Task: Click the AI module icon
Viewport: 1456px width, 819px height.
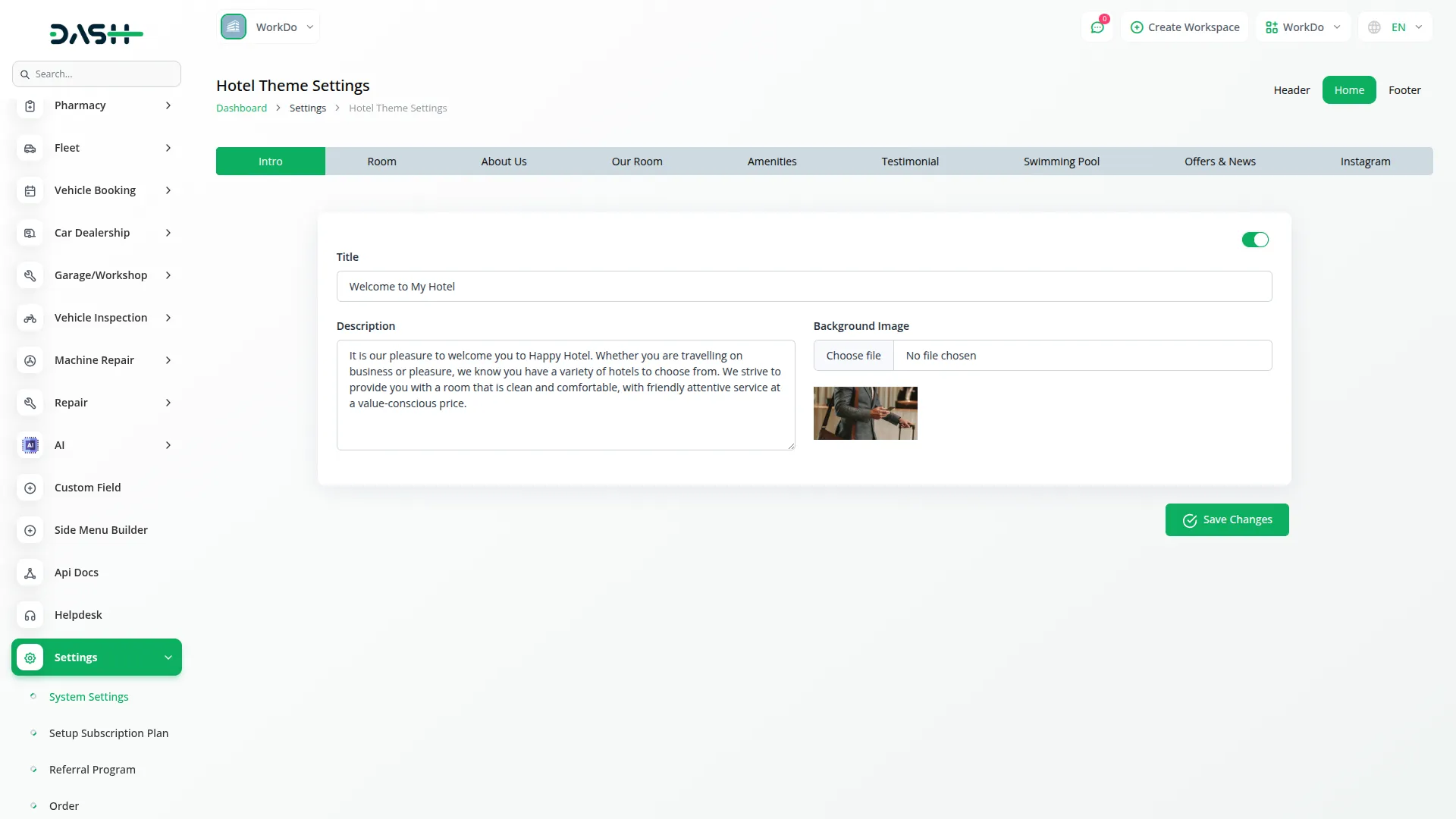Action: pos(30,445)
